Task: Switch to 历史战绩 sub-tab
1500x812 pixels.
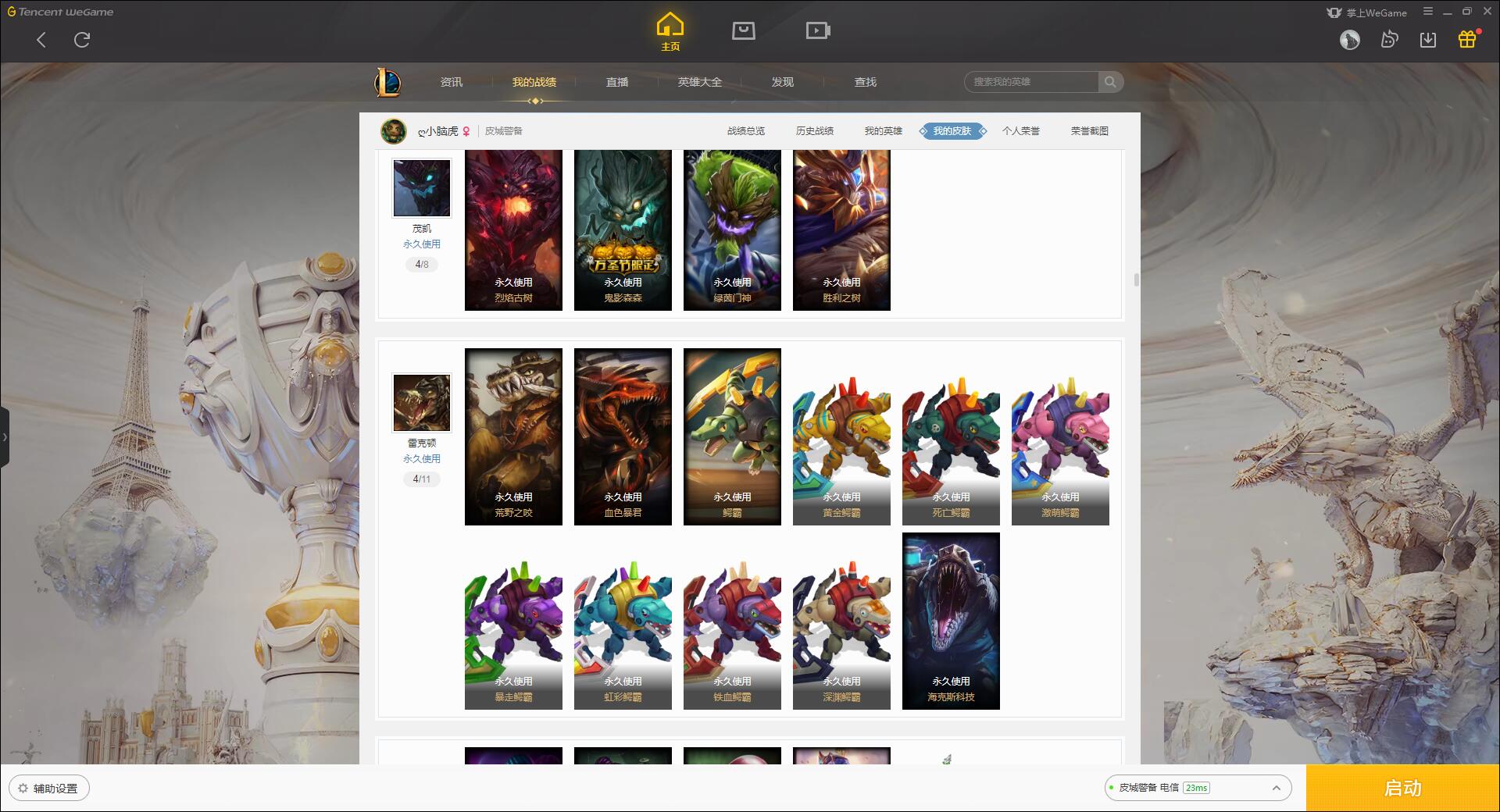Action: point(815,131)
